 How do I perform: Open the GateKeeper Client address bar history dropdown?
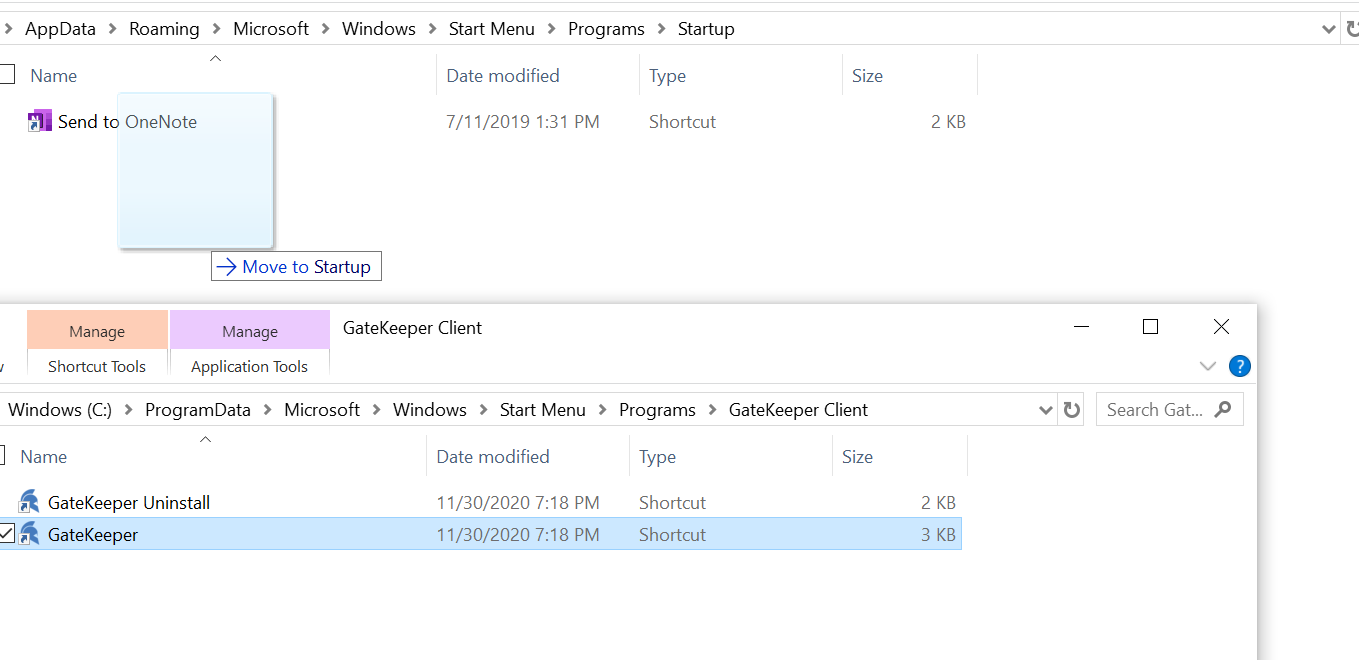click(x=1046, y=410)
